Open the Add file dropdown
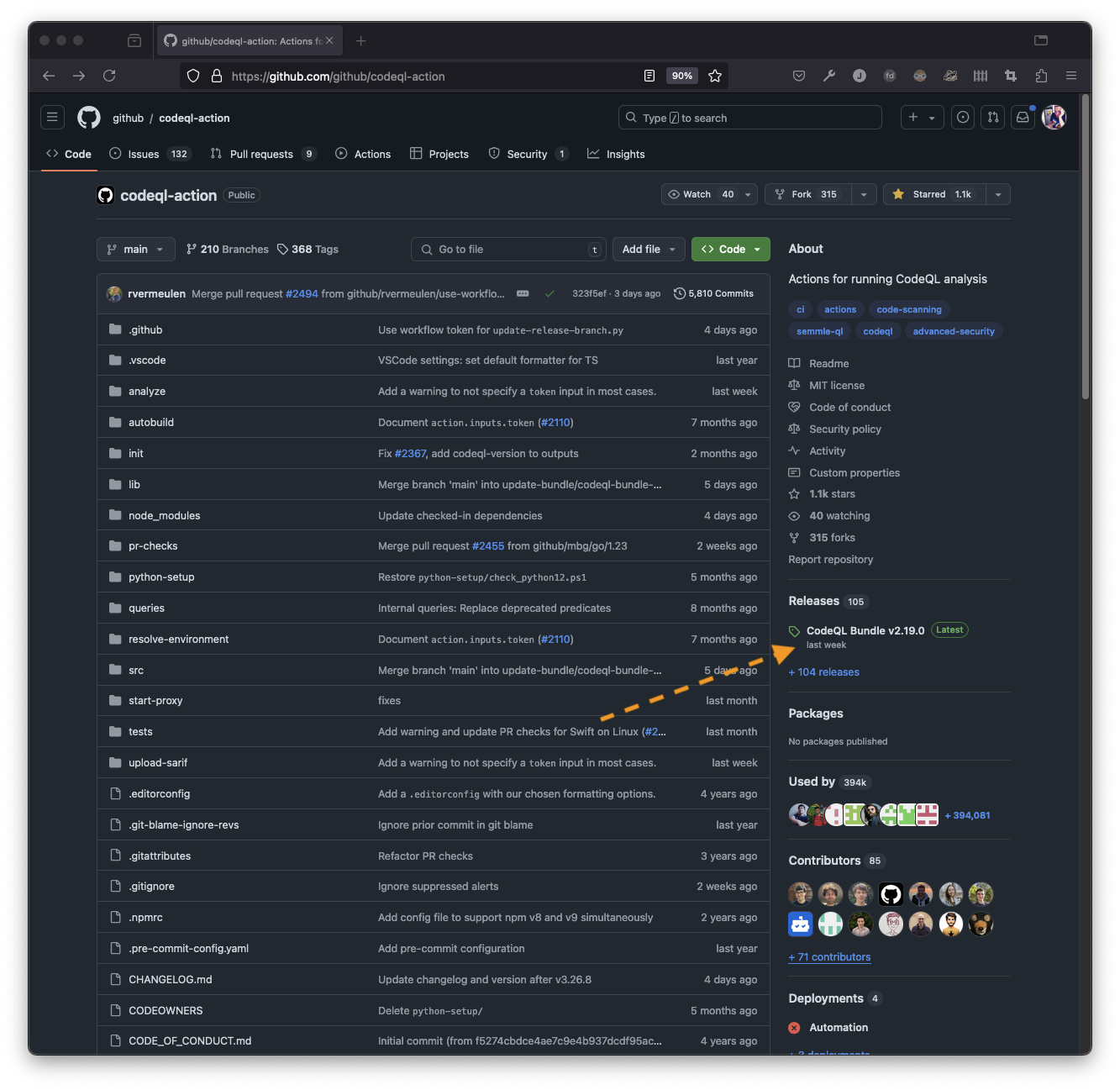1120x1090 pixels. pos(649,249)
